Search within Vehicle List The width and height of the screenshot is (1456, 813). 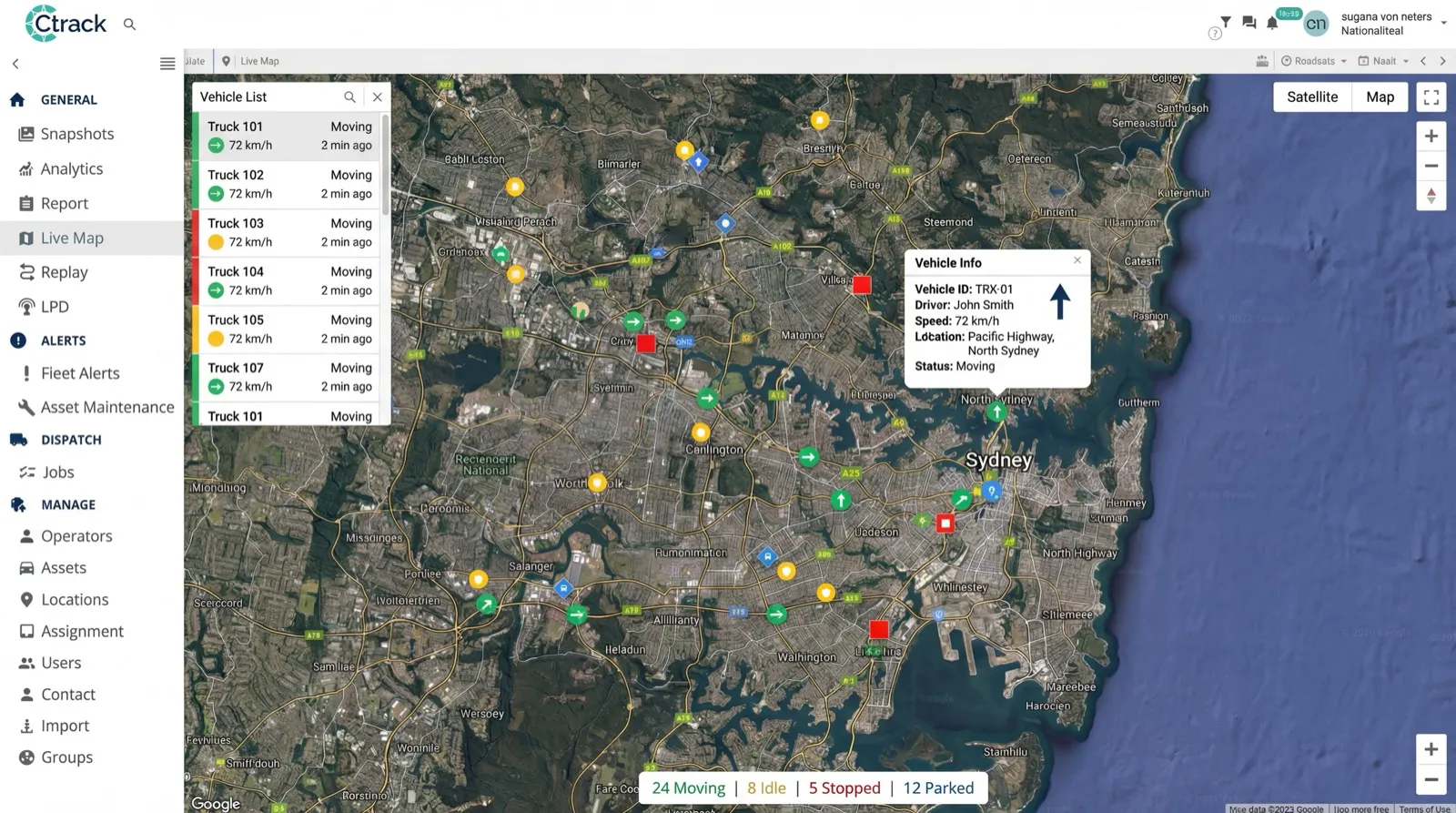click(349, 97)
